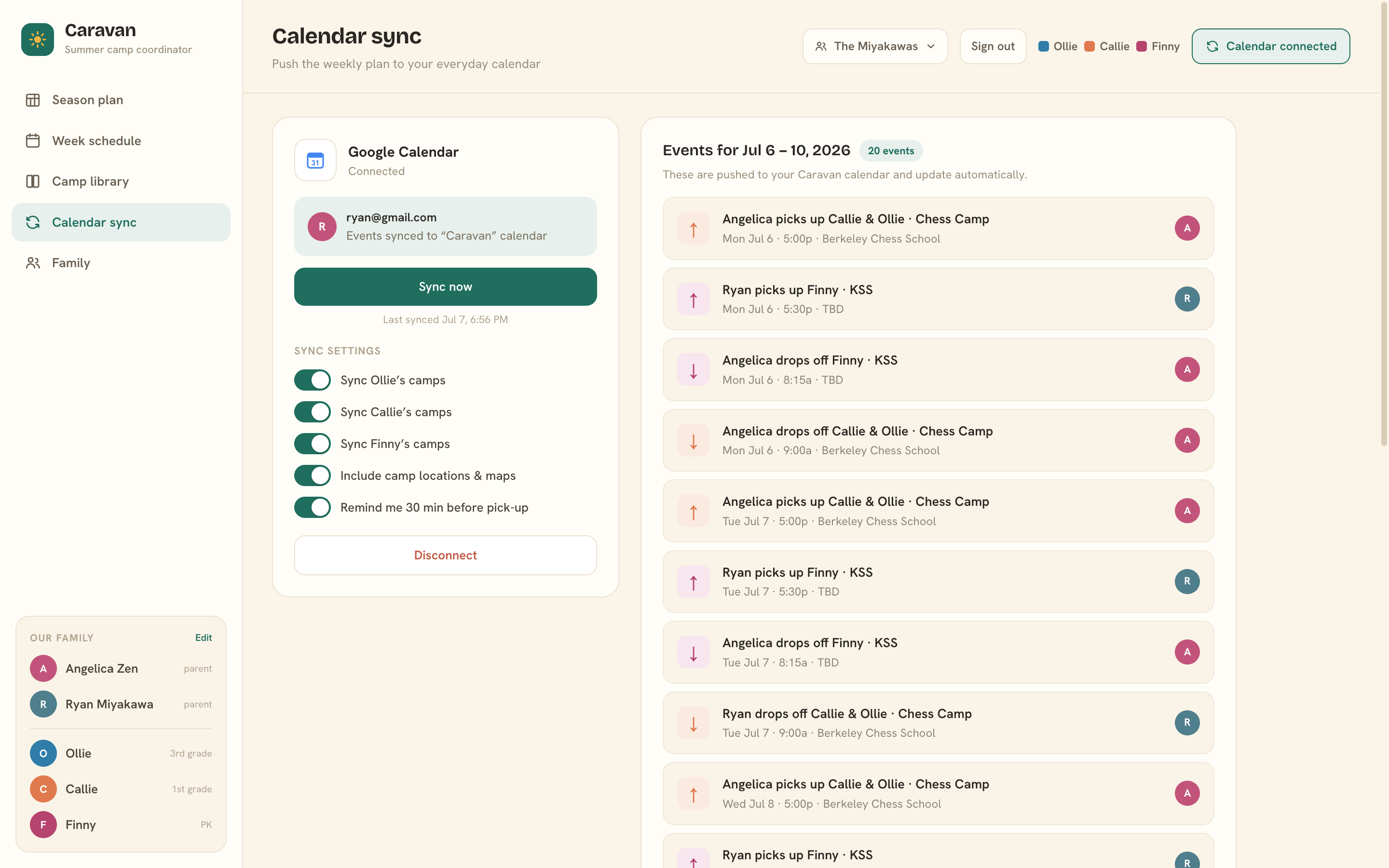
Task: Open The Miyakawas family dropdown
Action: coord(875,46)
